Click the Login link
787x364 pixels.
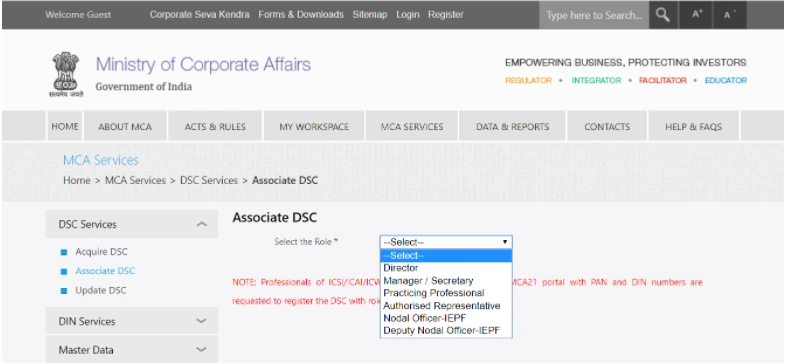tap(408, 15)
